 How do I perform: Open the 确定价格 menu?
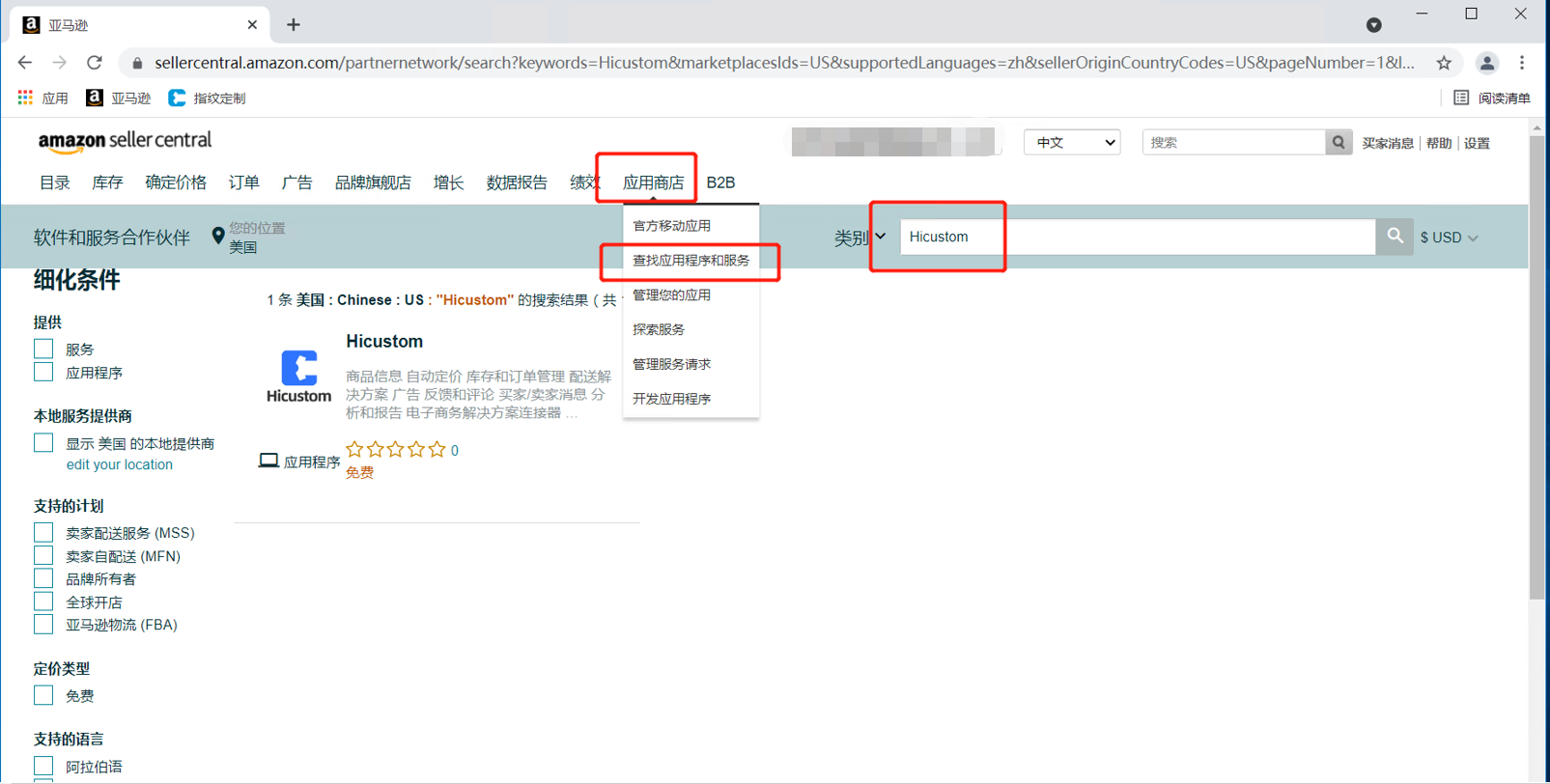click(176, 182)
